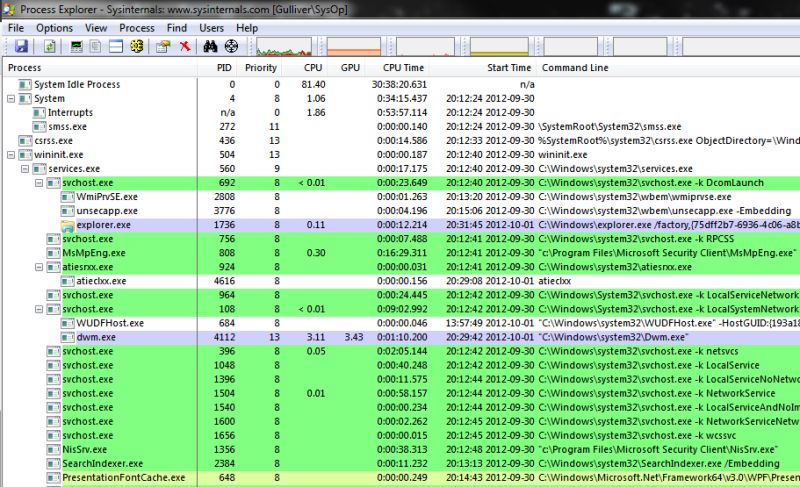Click the command line ending in -k netsvcs
Screen dimensions: 800x487
[638, 351]
